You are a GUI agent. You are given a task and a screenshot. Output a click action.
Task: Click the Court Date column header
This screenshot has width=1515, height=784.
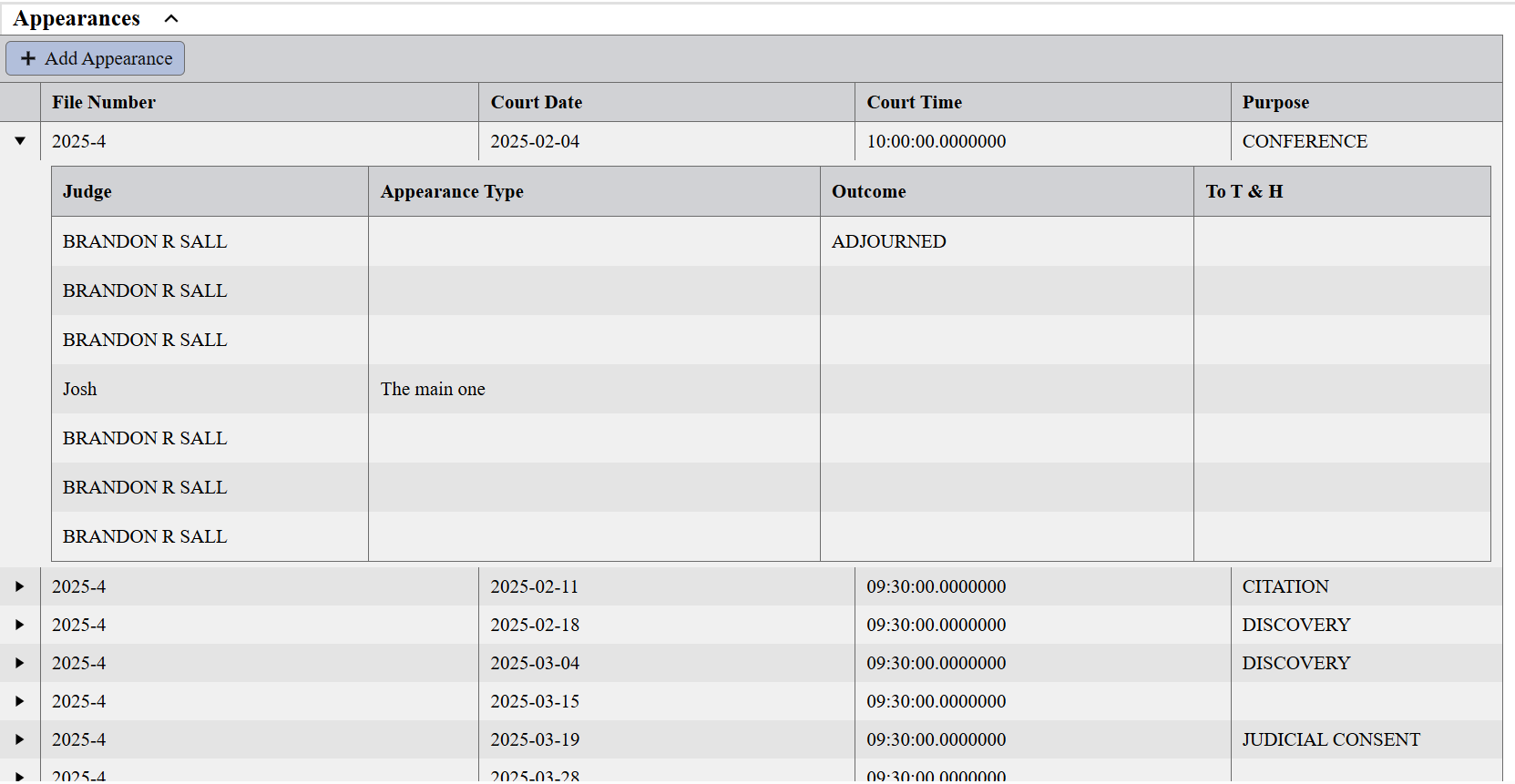[x=537, y=102]
